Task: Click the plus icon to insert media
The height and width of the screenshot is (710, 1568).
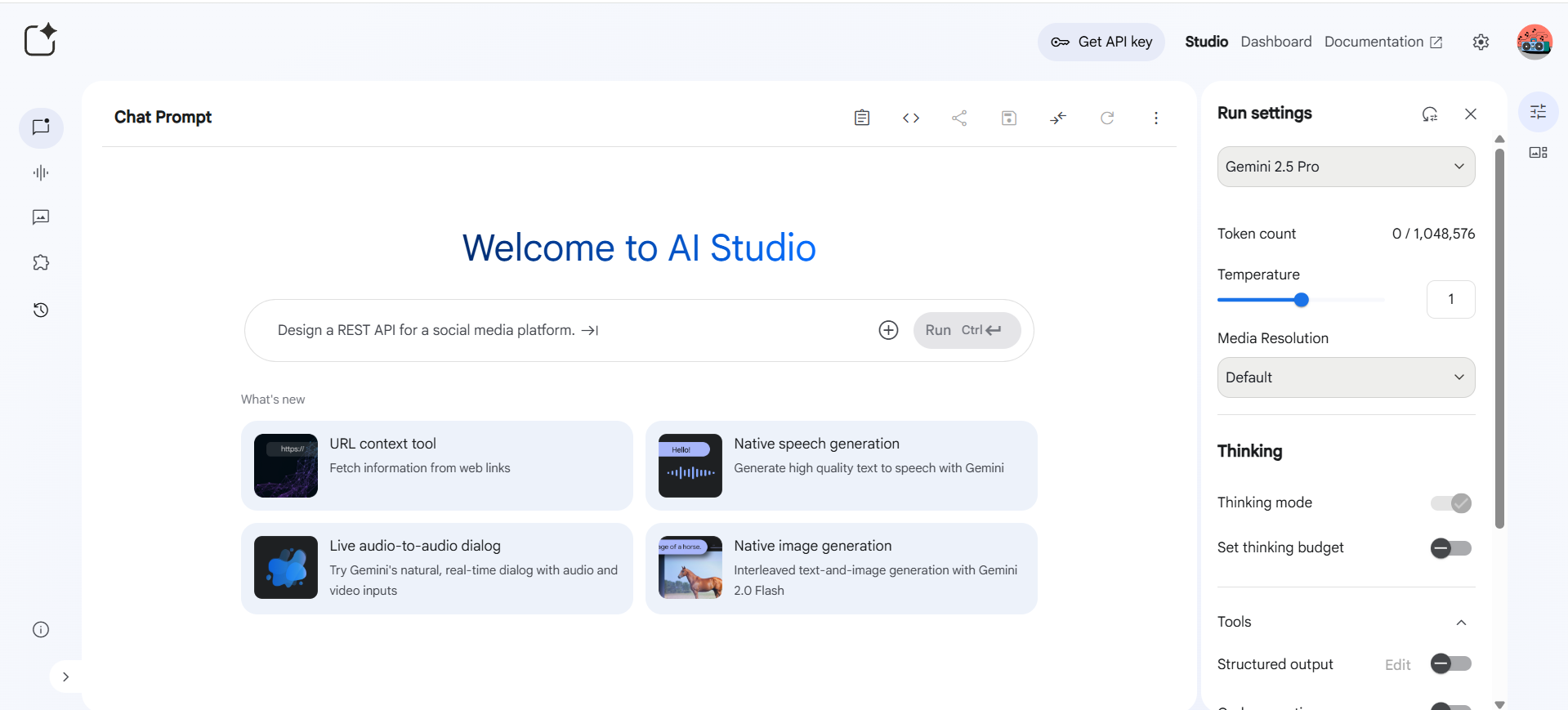Action: 888,330
